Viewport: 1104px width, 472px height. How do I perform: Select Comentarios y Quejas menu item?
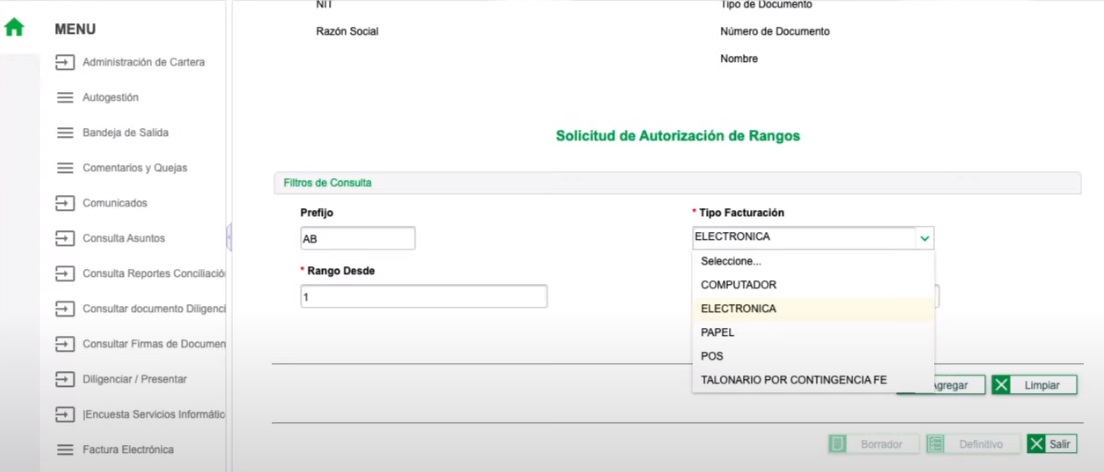click(134, 168)
